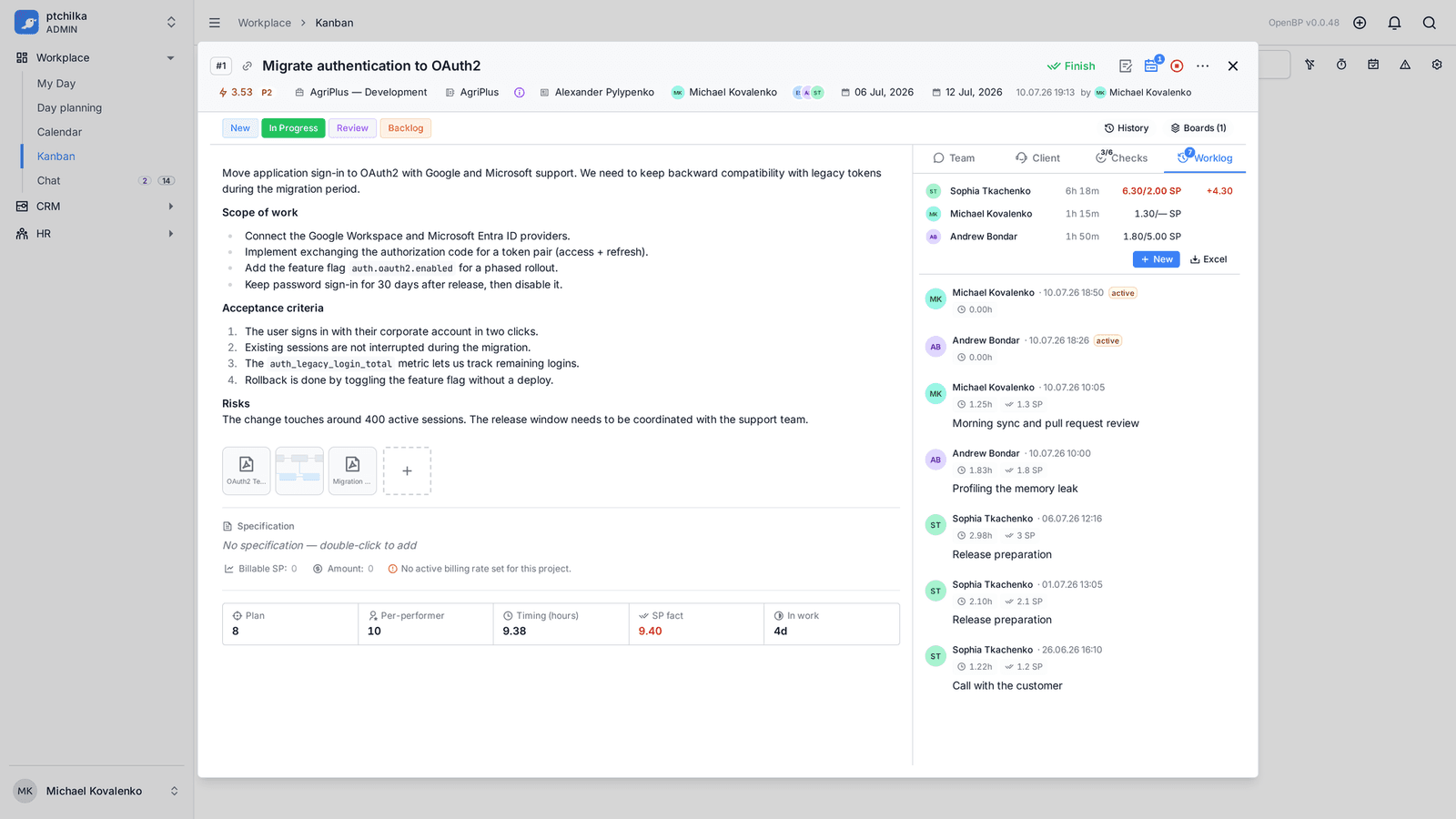Viewport: 1456px width, 819px height.
Task: Click the Per-performer value 10 field
Action: pyautogui.click(x=426, y=624)
